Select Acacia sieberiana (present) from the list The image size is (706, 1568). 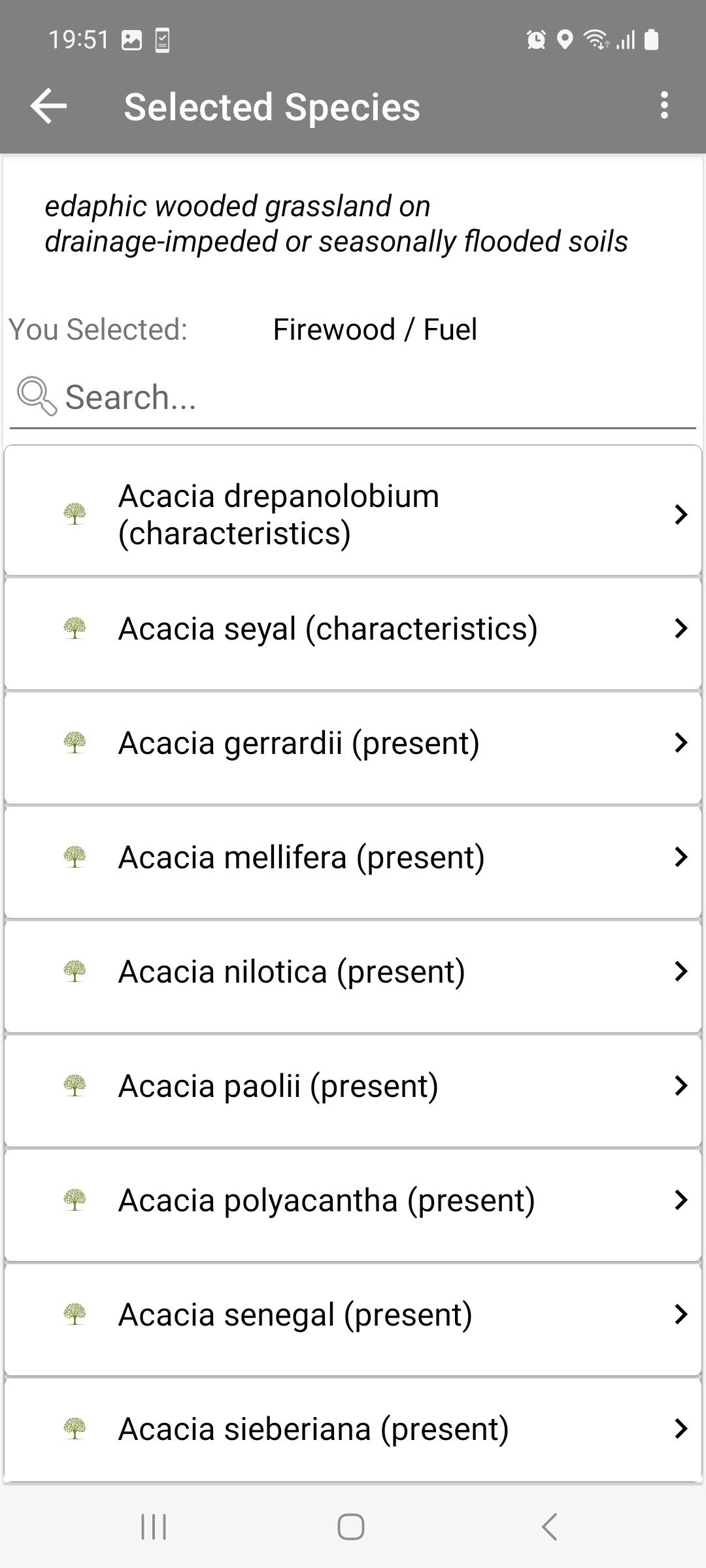tap(353, 1429)
